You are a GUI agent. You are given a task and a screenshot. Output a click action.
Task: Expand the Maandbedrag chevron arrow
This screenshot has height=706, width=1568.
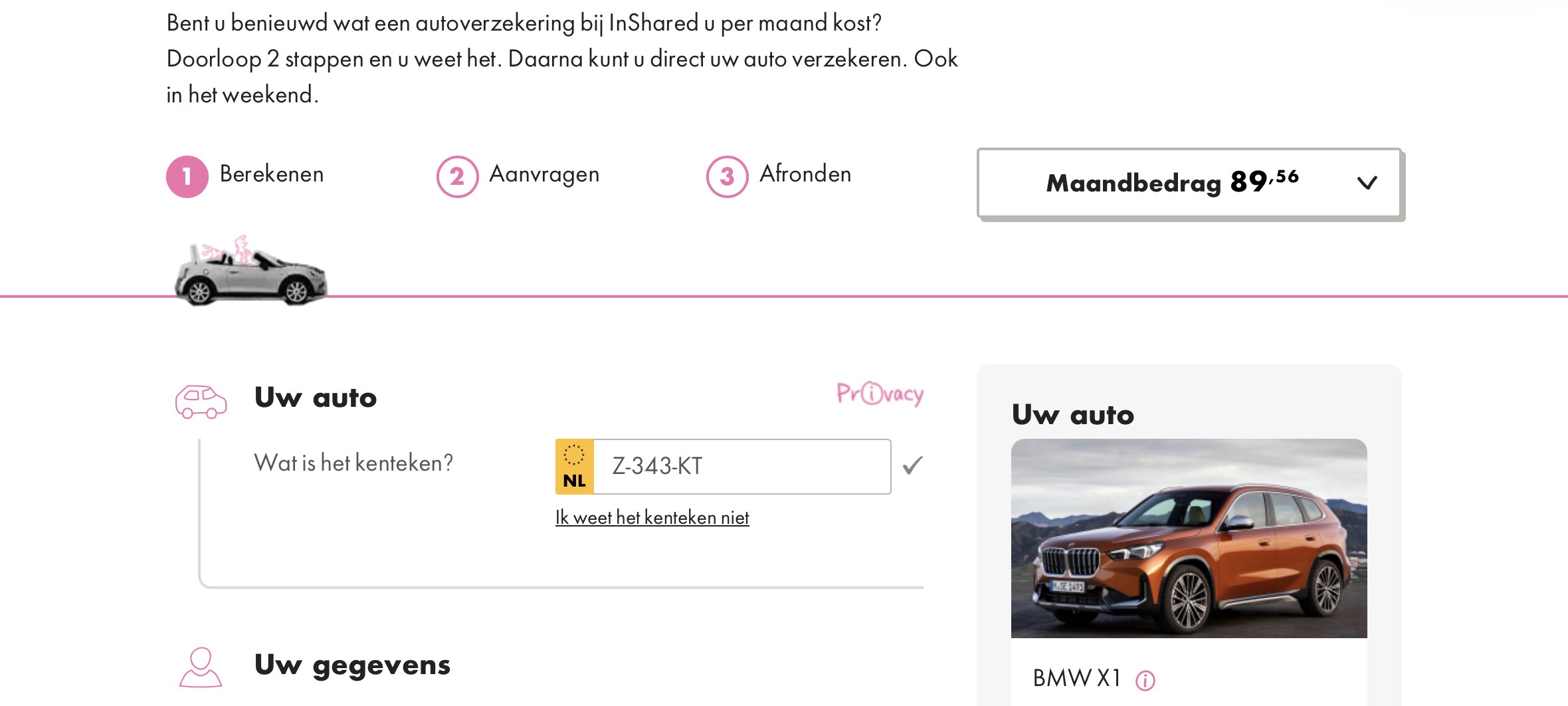(1367, 183)
